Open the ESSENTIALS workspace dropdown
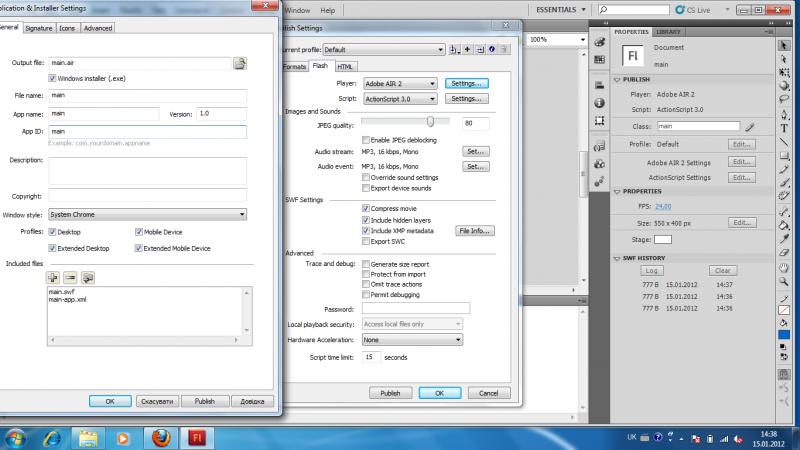The height and width of the screenshot is (450, 800). pyautogui.click(x=561, y=10)
